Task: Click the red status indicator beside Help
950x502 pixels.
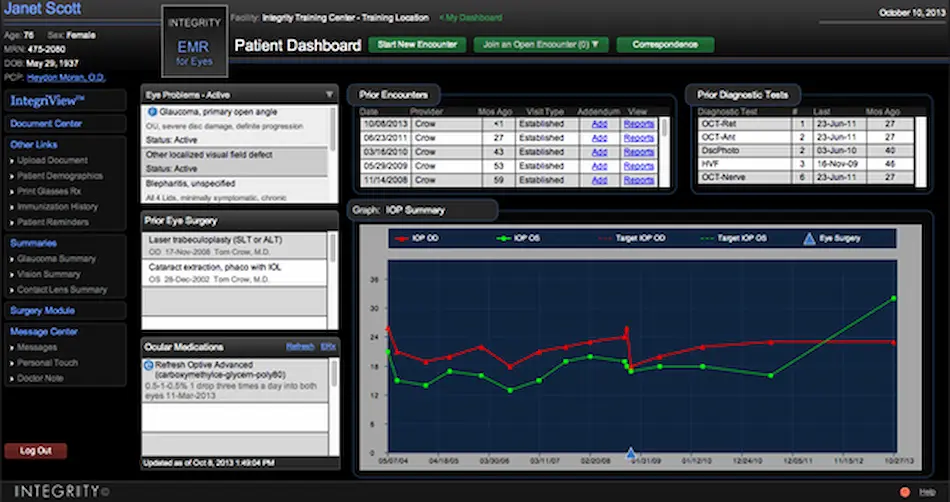Action: (905, 492)
